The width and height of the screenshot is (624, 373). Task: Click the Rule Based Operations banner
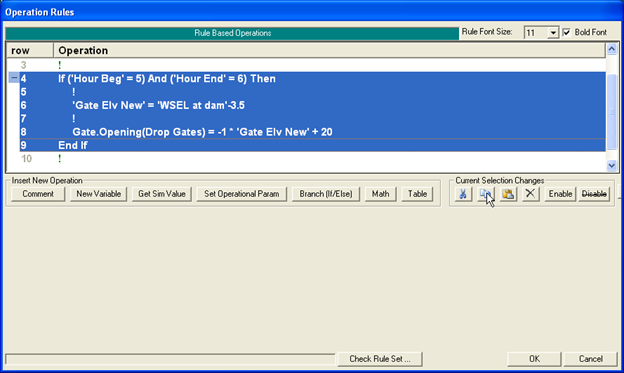[x=232, y=33]
